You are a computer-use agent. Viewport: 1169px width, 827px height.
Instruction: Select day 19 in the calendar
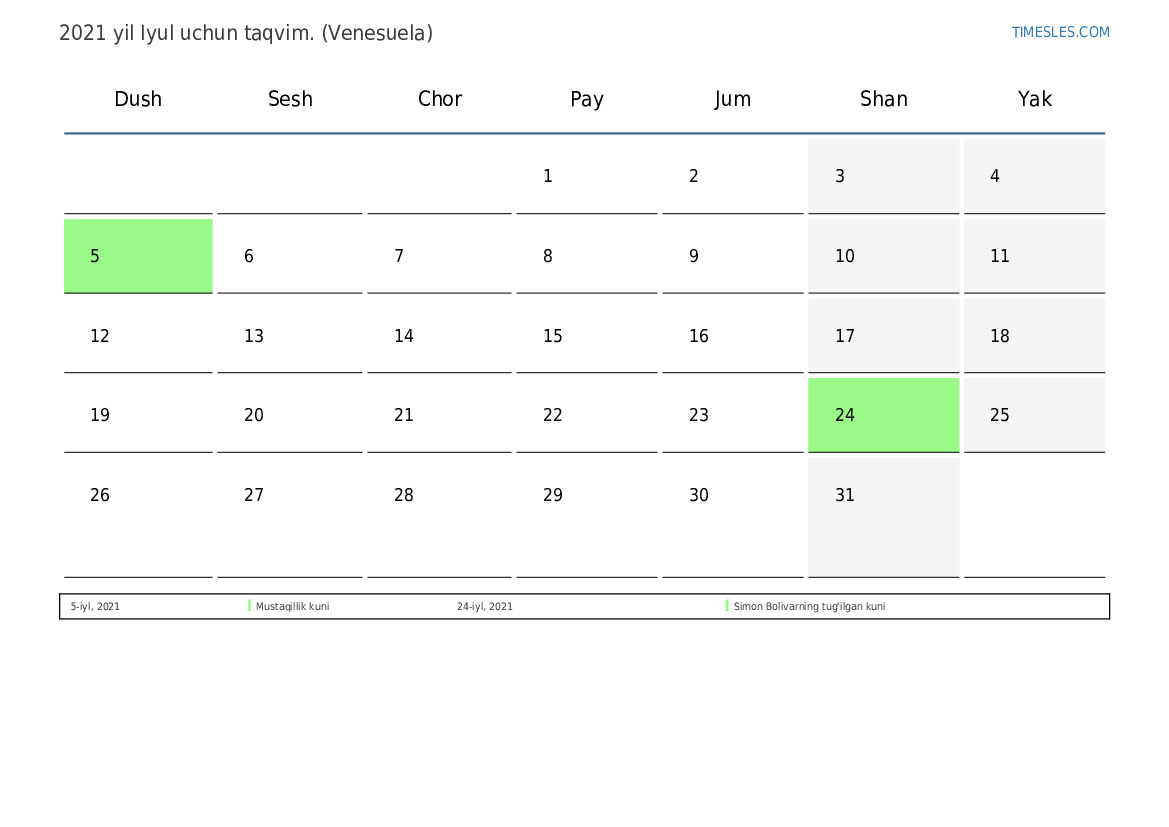[x=138, y=415]
